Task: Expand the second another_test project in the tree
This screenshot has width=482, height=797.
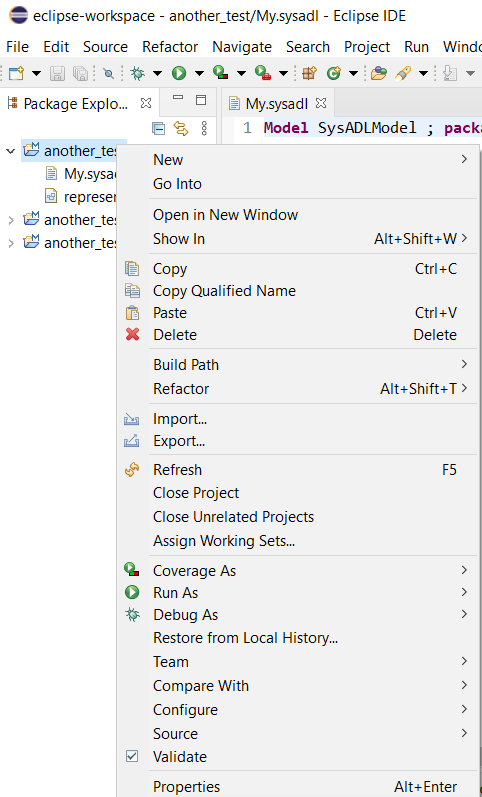Action: click(x=10, y=220)
